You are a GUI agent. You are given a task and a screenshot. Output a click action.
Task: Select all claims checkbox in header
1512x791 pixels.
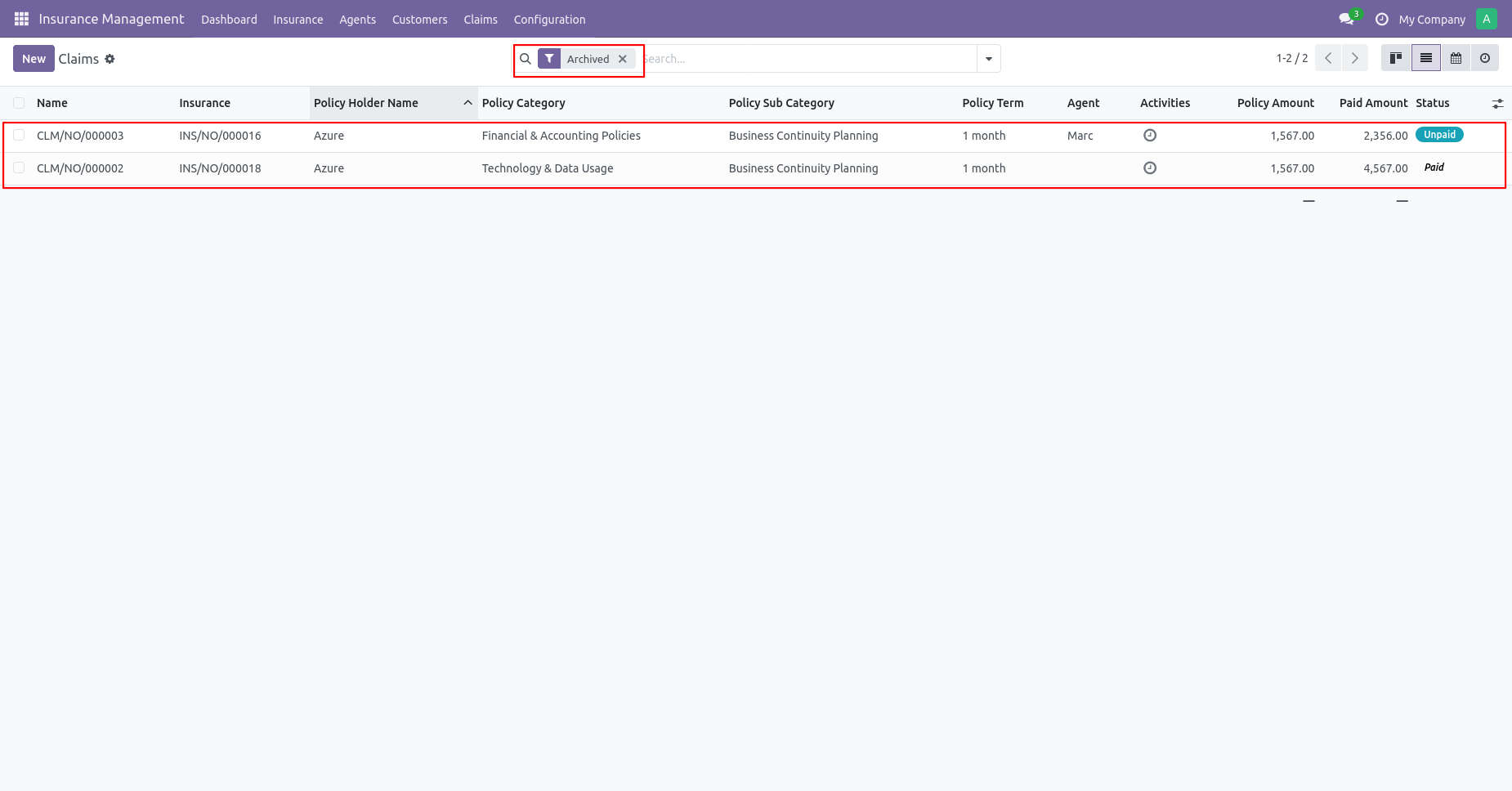[x=19, y=103]
